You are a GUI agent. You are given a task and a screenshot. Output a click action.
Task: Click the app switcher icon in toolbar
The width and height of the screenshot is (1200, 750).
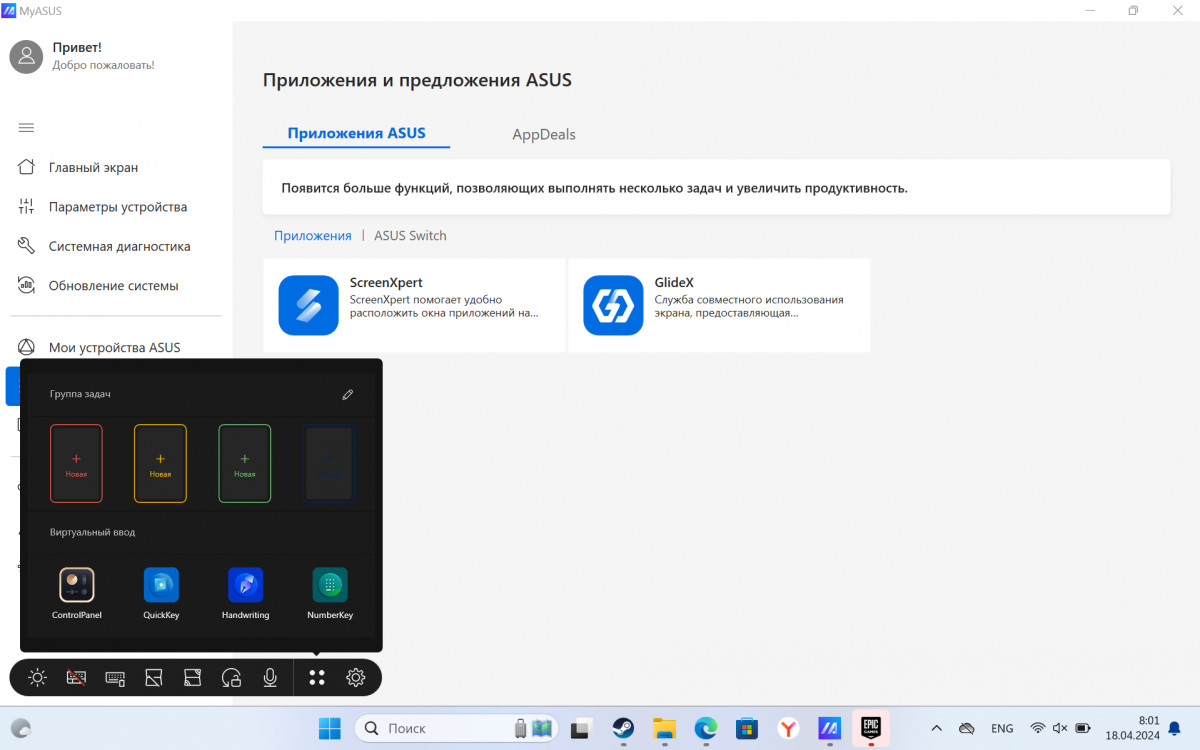point(154,678)
